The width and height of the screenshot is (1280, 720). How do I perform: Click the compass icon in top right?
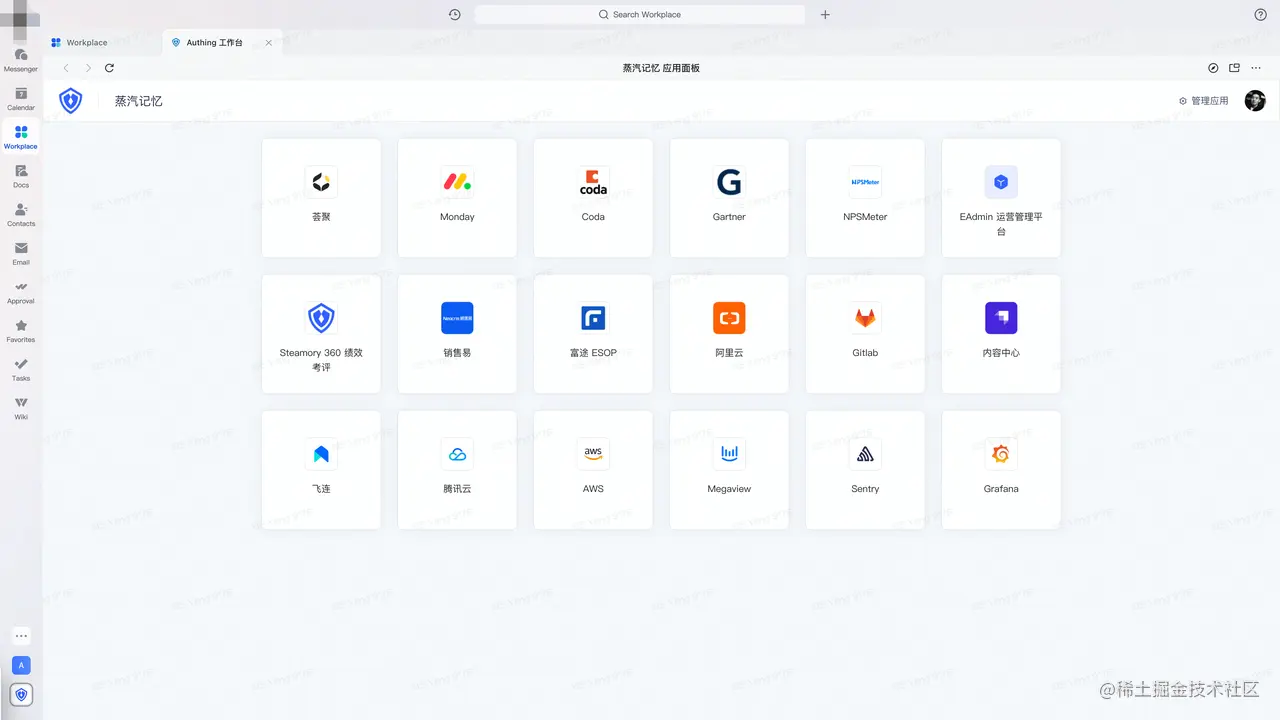point(1213,68)
